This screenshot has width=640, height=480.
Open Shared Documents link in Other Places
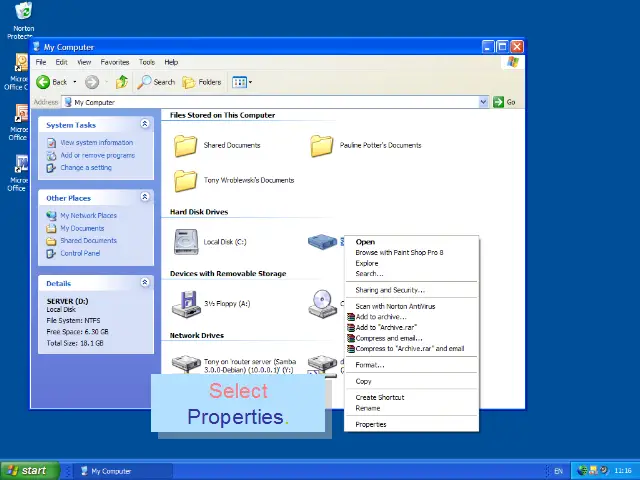tap(89, 240)
